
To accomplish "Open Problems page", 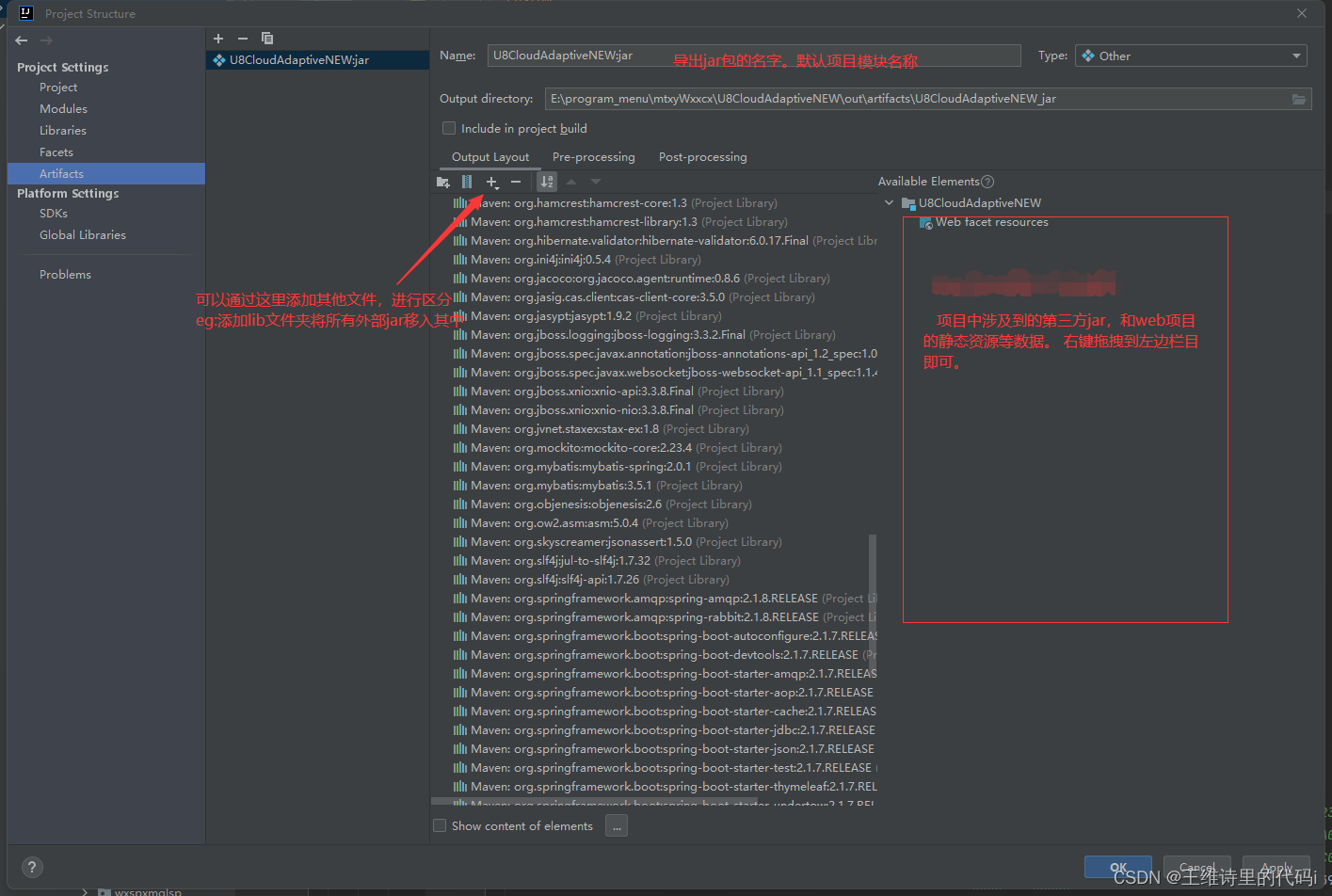I will 65,275.
